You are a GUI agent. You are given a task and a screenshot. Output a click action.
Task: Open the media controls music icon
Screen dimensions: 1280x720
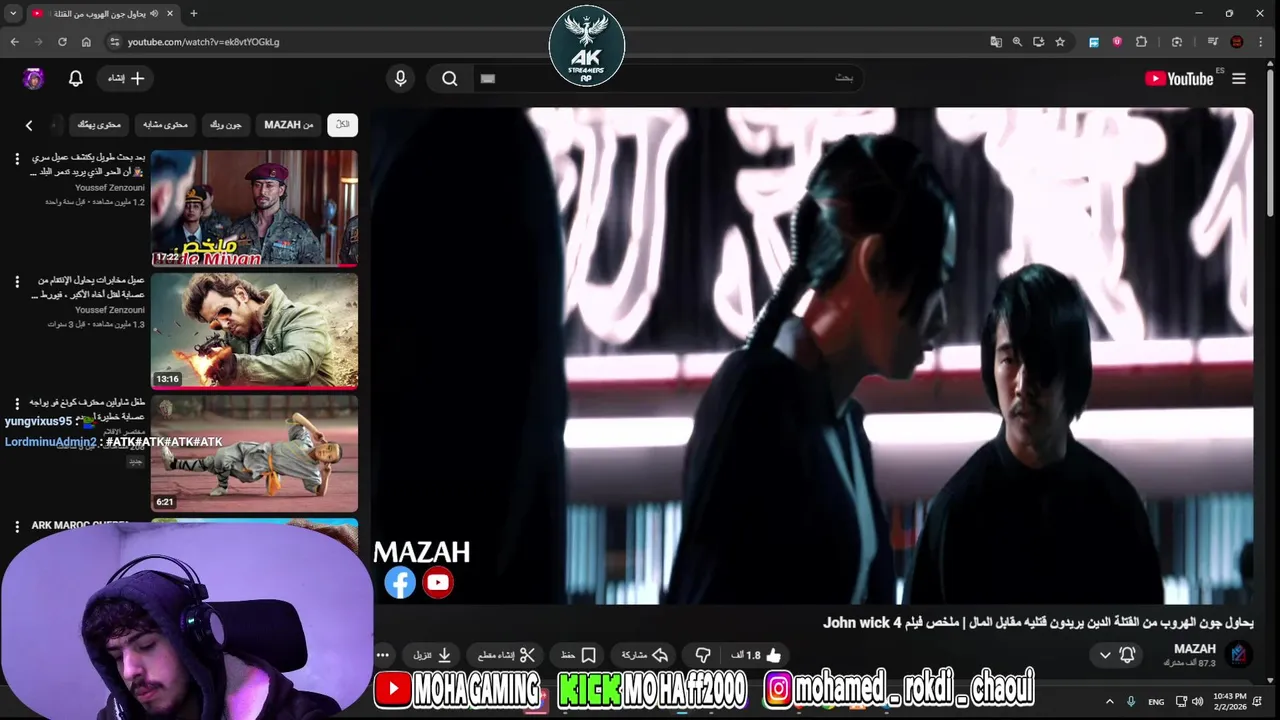[x=1213, y=42]
